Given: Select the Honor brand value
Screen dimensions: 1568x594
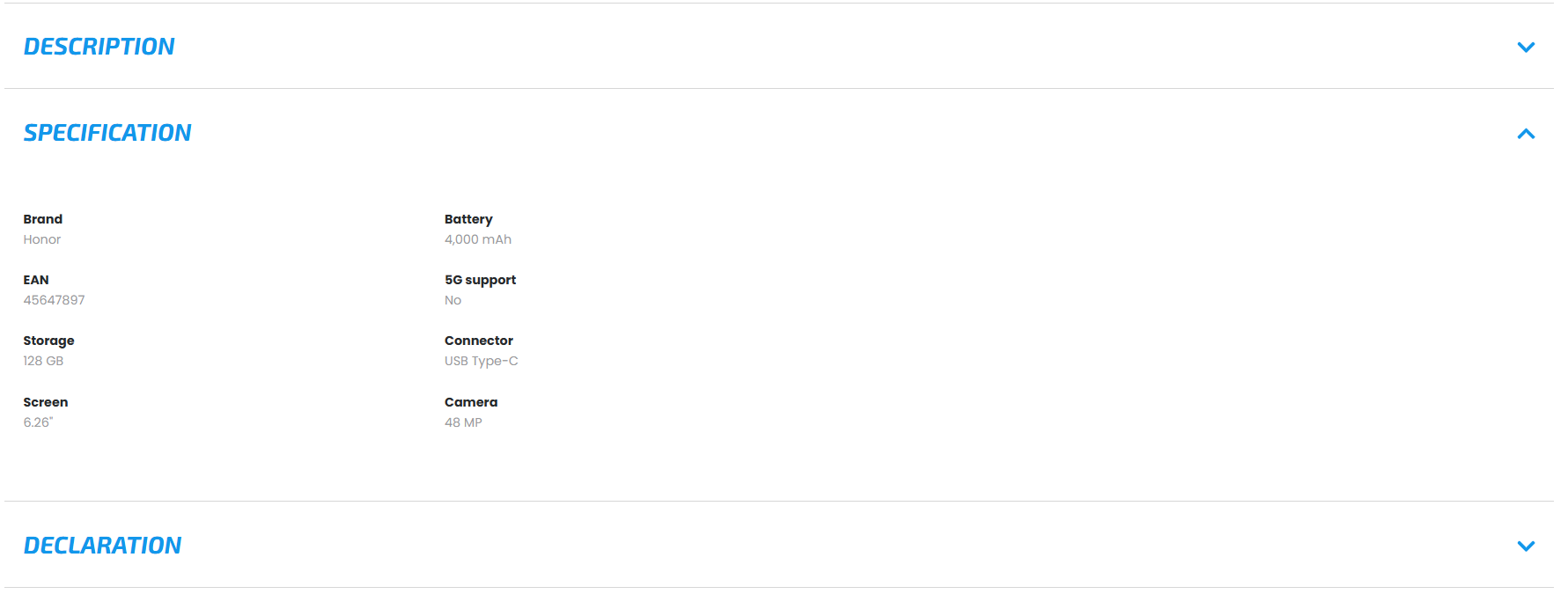Looking at the screenshot, I should (x=42, y=239).
